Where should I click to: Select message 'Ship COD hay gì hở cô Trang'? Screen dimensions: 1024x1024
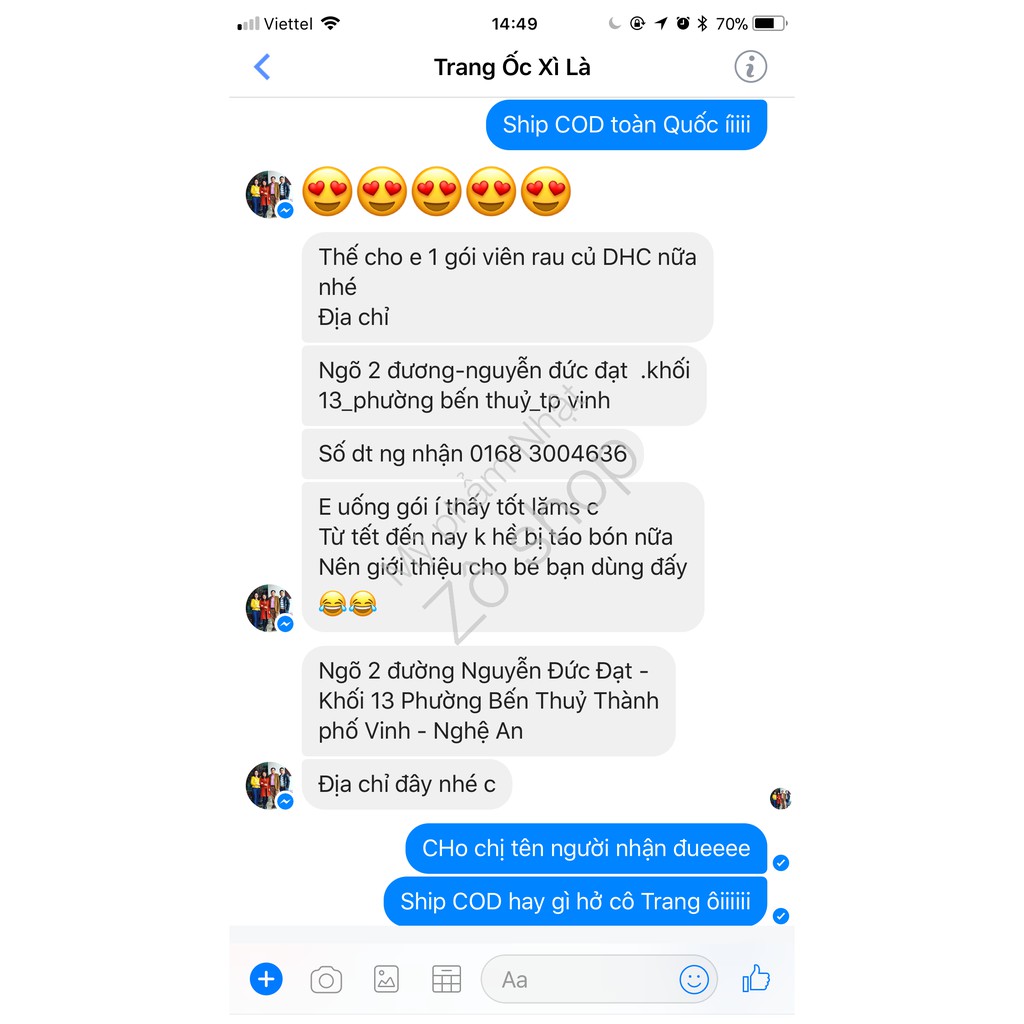click(x=575, y=901)
